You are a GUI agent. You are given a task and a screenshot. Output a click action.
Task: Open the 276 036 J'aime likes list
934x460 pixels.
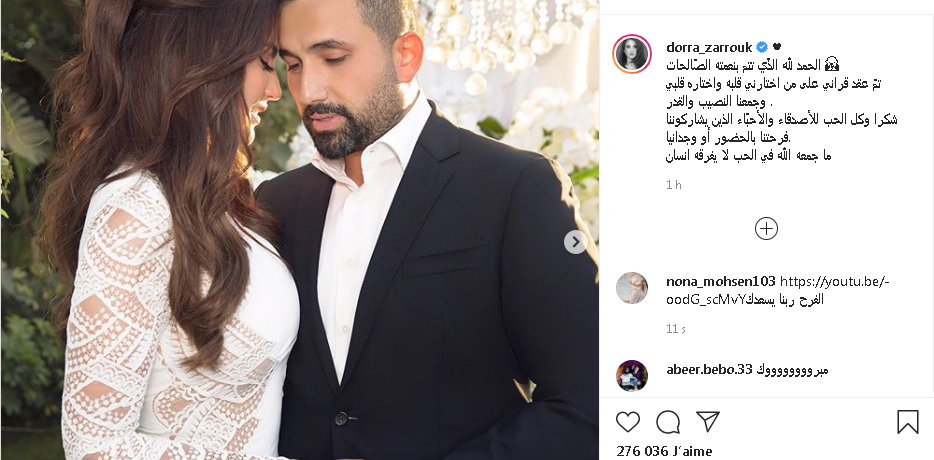pos(664,451)
